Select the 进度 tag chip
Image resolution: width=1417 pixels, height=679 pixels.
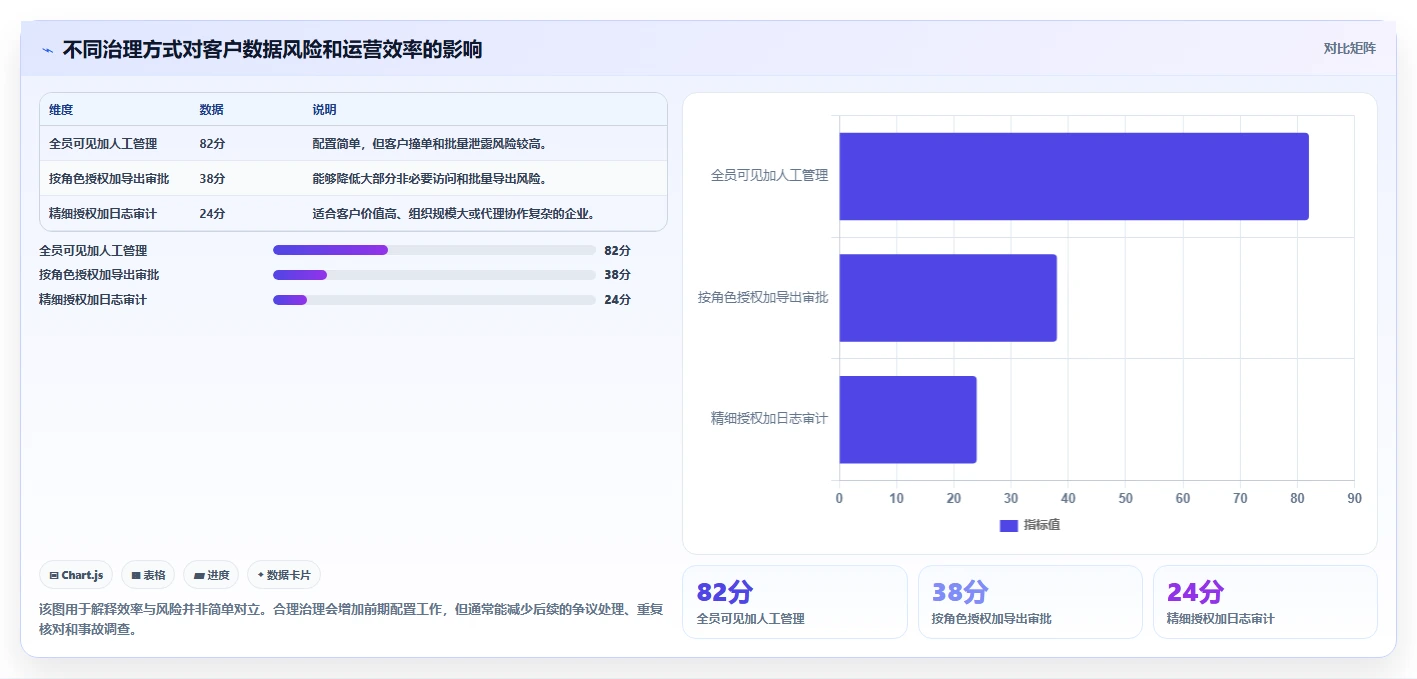pos(211,575)
